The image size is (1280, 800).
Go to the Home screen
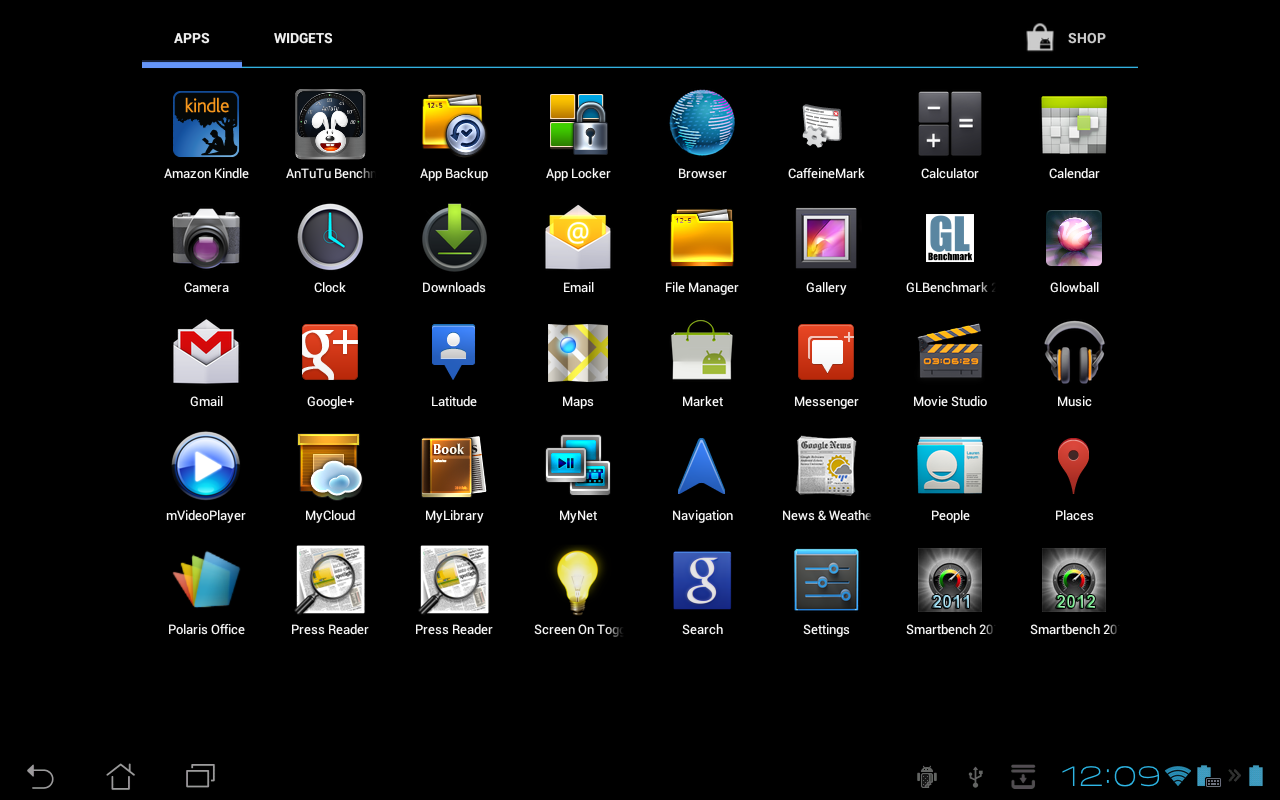pos(120,776)
